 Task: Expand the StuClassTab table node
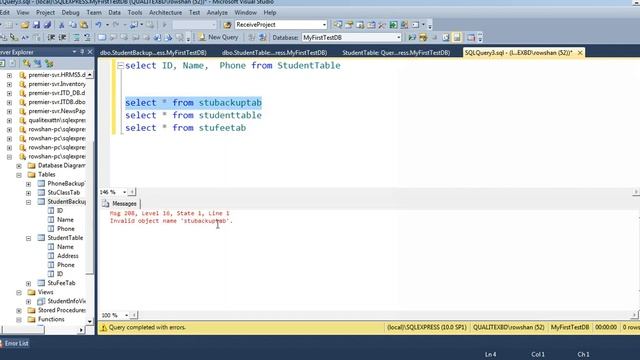29,193
